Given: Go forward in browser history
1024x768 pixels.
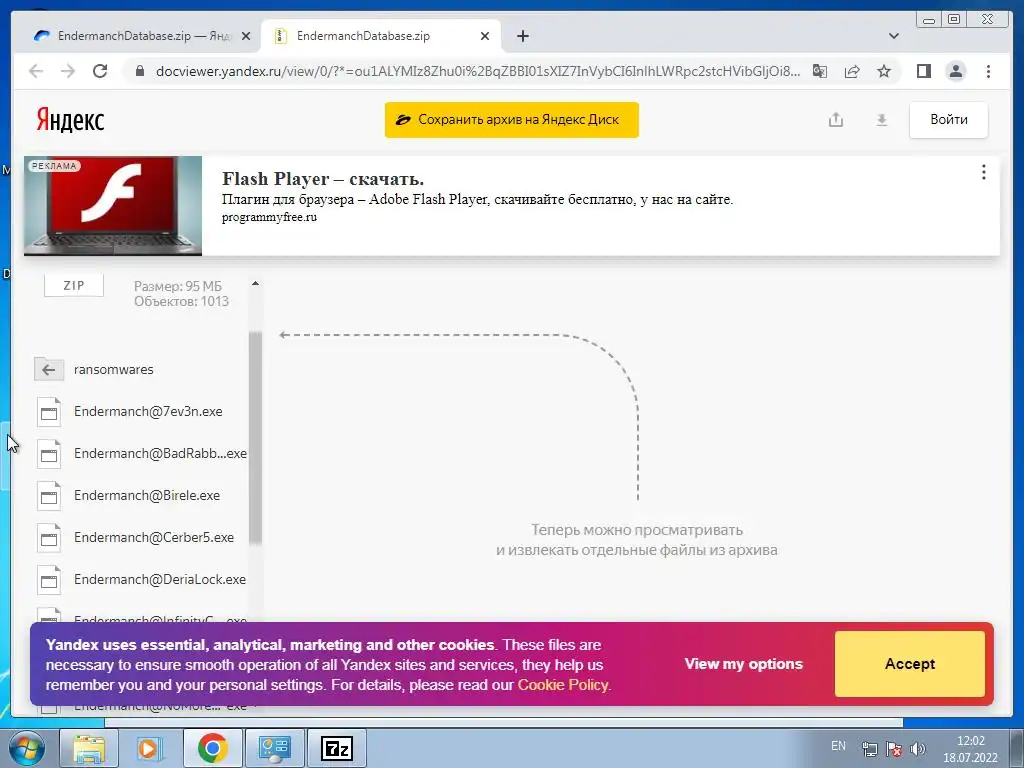Looking at the screenshot, I should tap(68, 71).
